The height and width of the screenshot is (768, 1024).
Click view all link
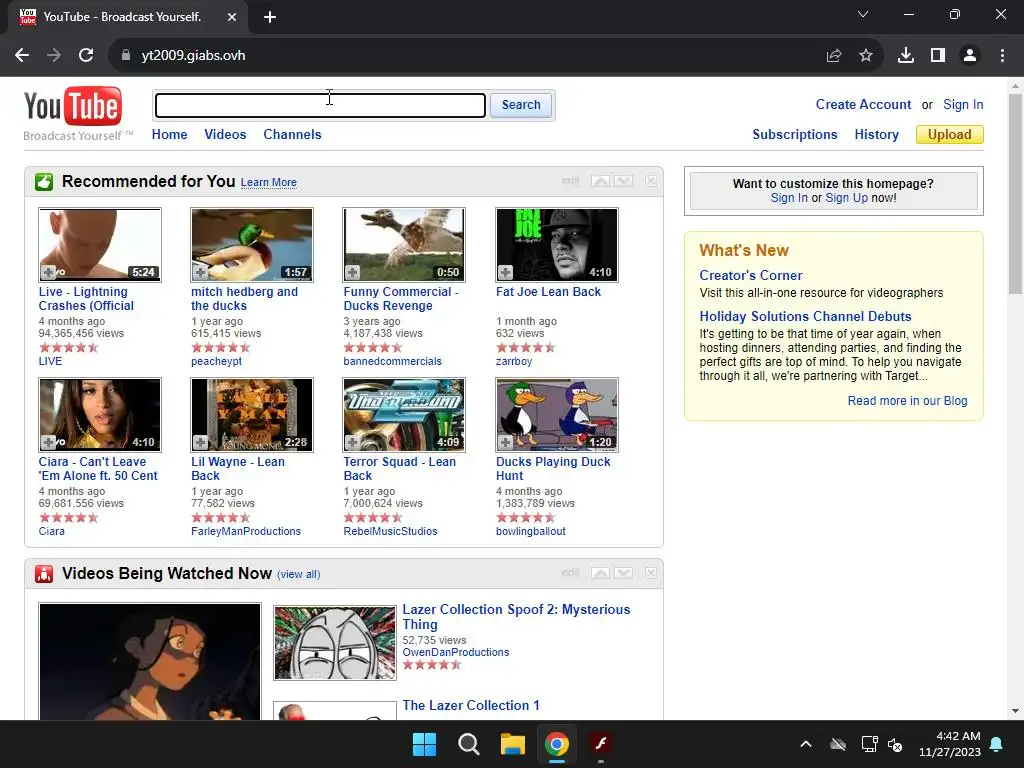(298, 574)
